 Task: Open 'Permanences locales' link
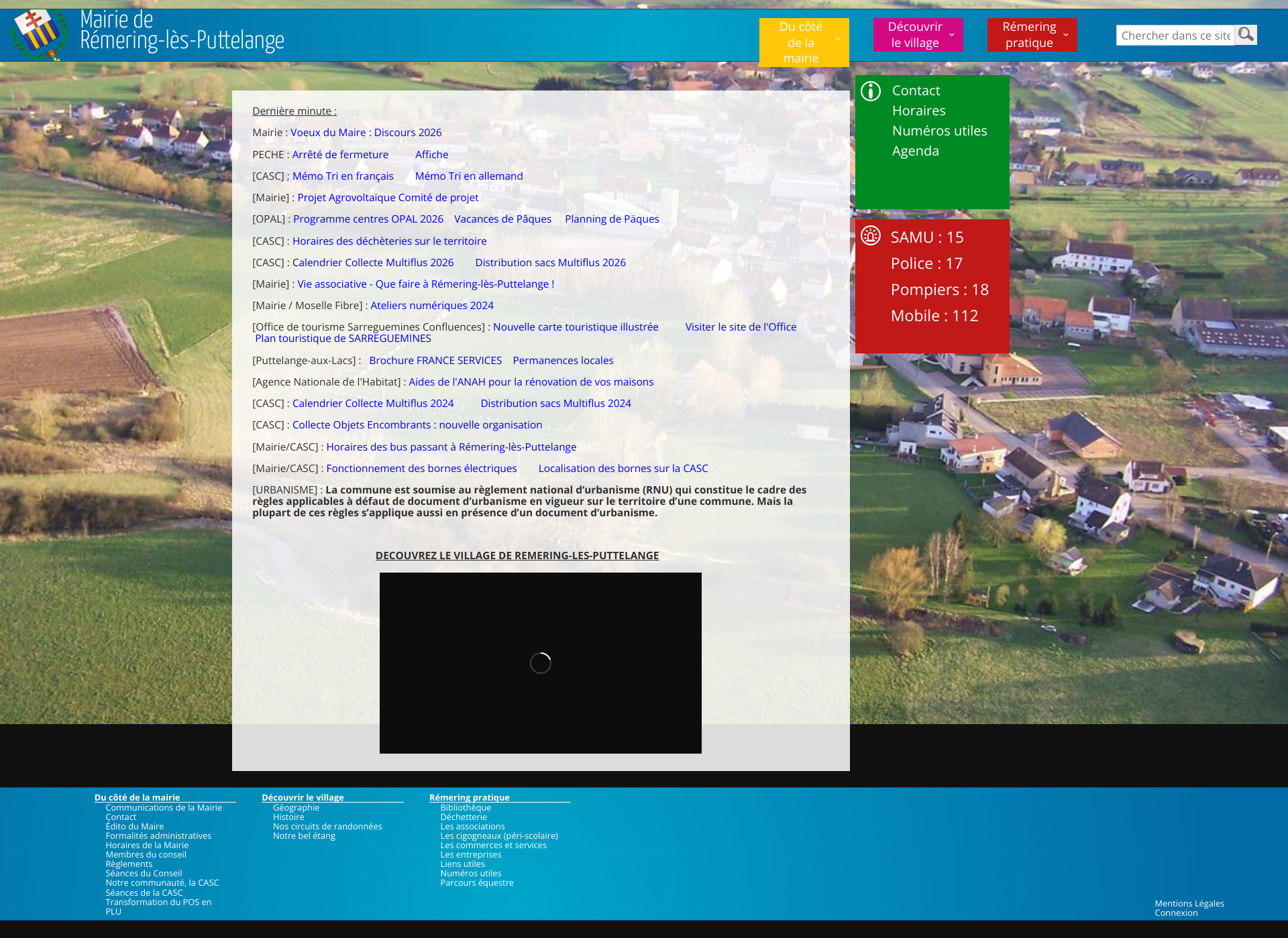(563, 361)
